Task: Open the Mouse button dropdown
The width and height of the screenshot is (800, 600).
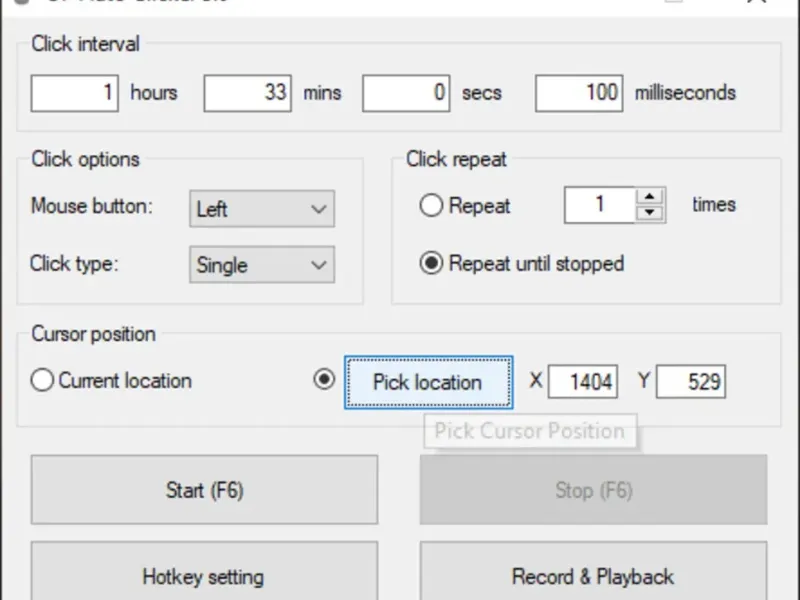Action: (261, 209)
